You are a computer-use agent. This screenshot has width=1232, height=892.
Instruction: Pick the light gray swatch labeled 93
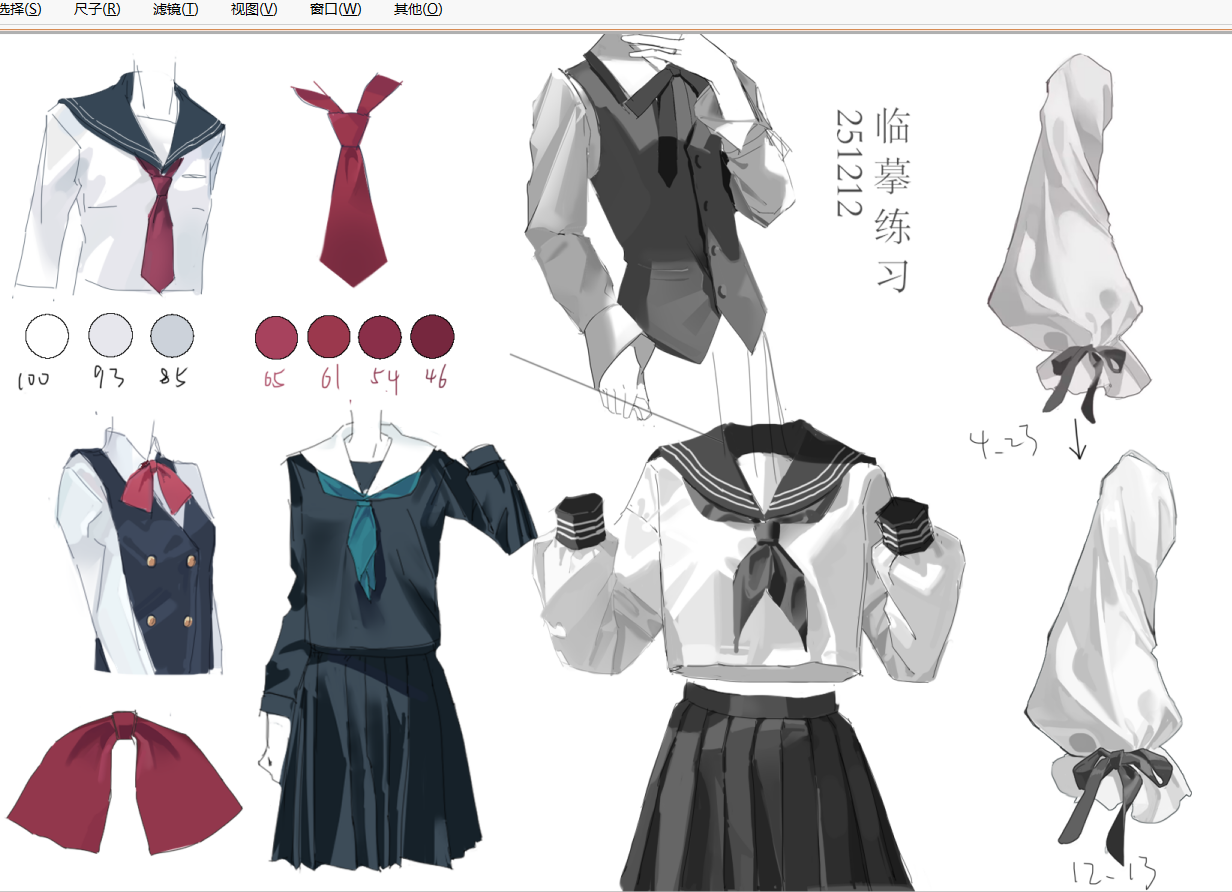pyautogui.click(x=110, y=335)
